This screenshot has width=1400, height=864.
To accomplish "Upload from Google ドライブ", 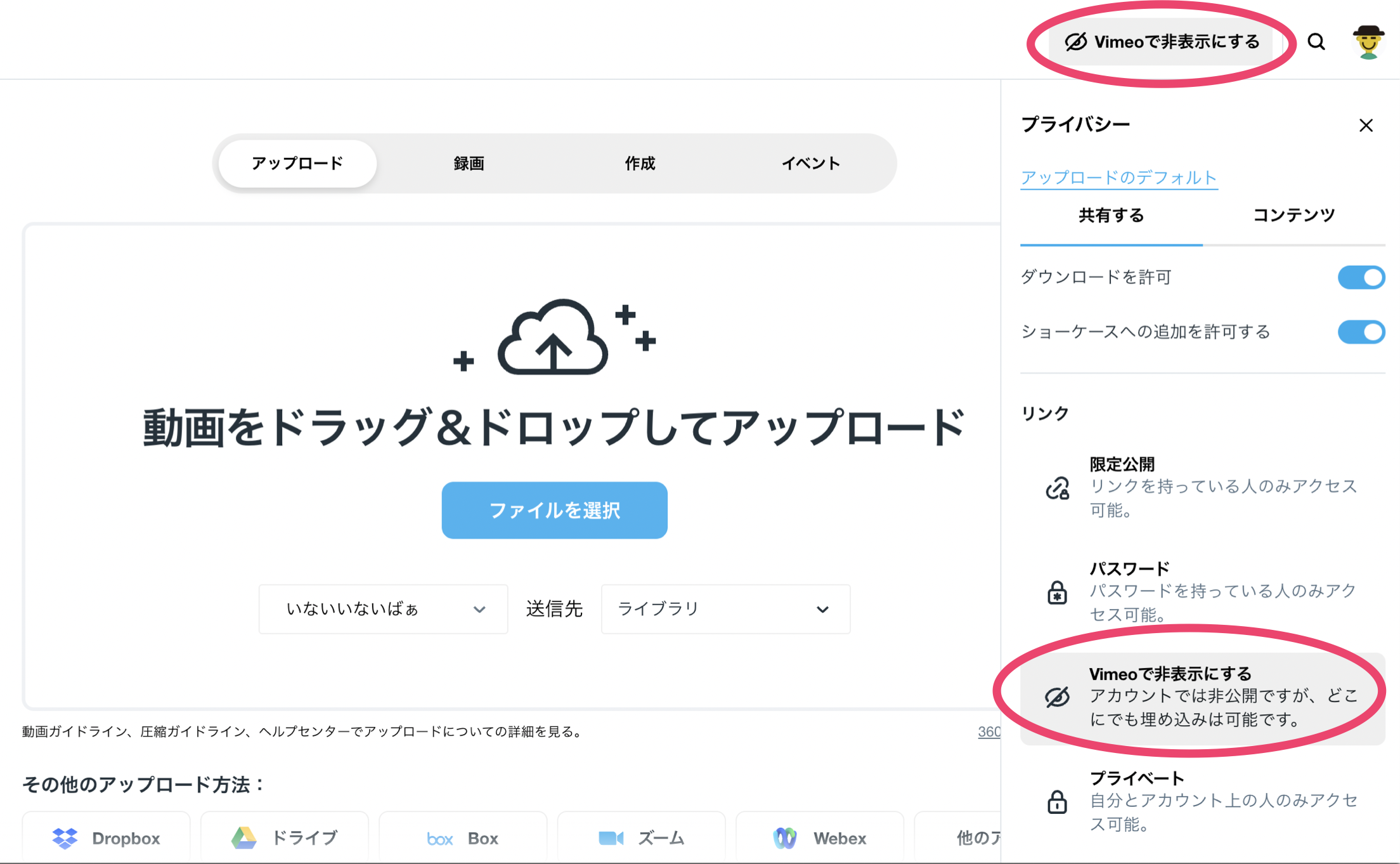I will point(285,838).
